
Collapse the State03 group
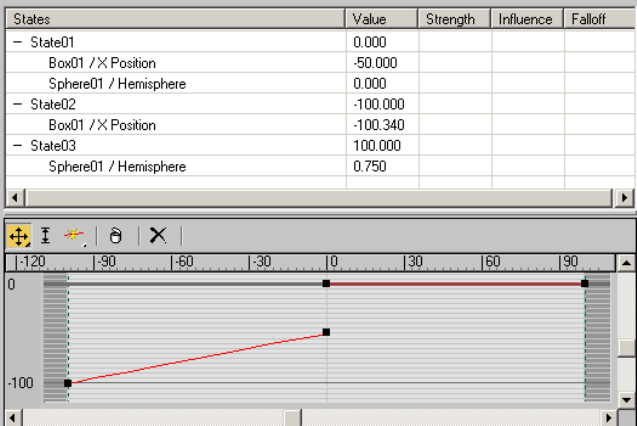(x=17, y=145)
